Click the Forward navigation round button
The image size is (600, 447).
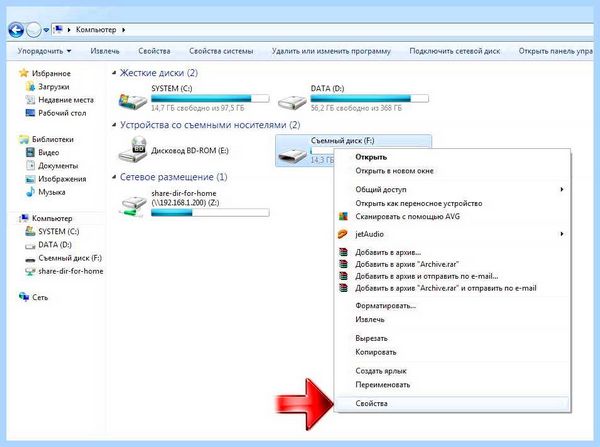pos(34,30)
